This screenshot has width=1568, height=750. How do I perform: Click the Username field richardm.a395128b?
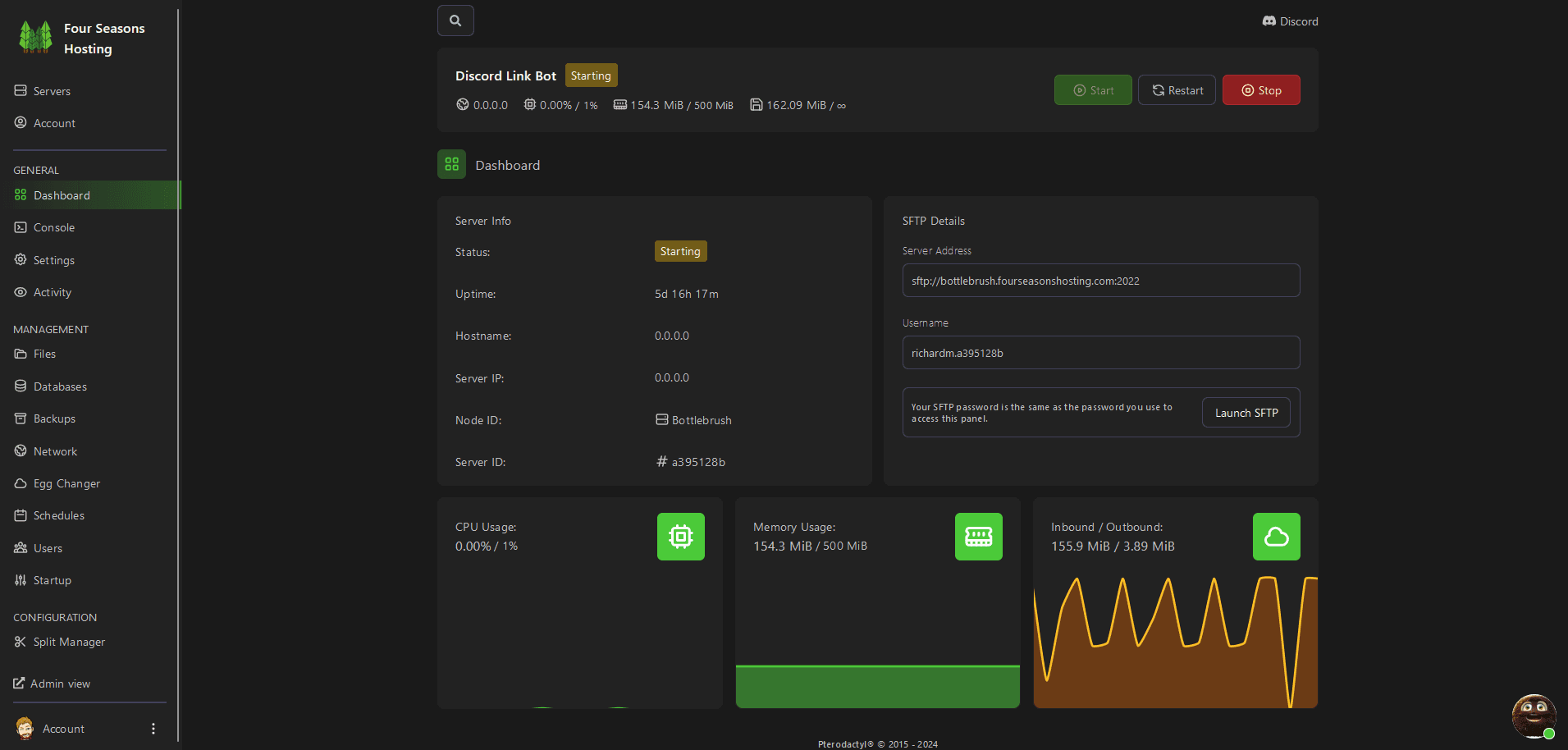[1101, 353]
